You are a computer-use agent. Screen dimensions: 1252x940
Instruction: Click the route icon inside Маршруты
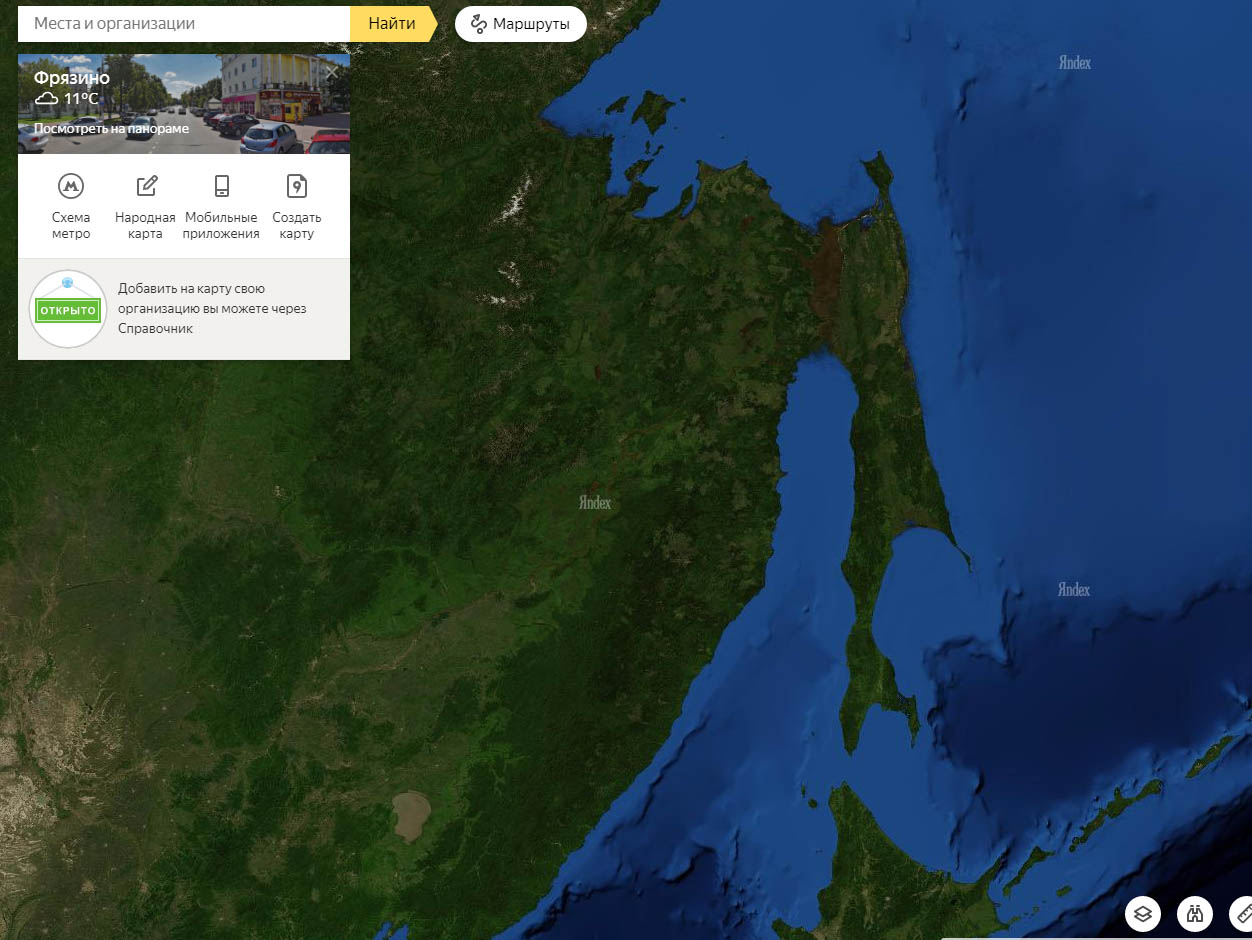point(479,24)
